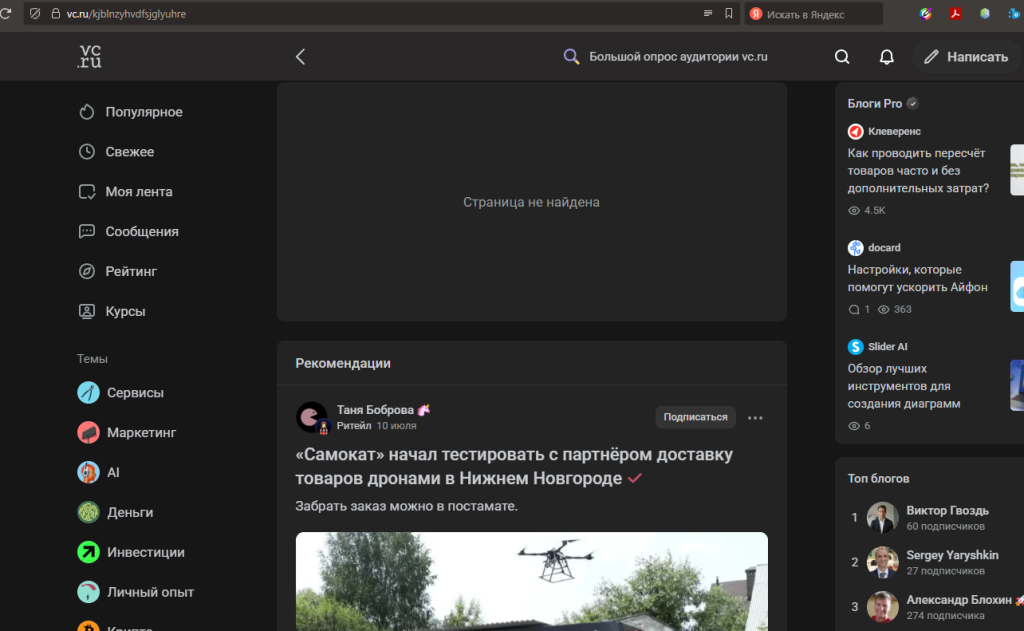
Task: Click the Маркетинг theme icon
Action: pyautogui.click(x=88, y=432)
